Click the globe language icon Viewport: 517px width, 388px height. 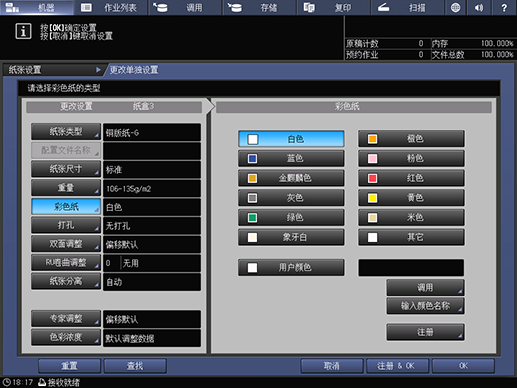pos(455,7)
